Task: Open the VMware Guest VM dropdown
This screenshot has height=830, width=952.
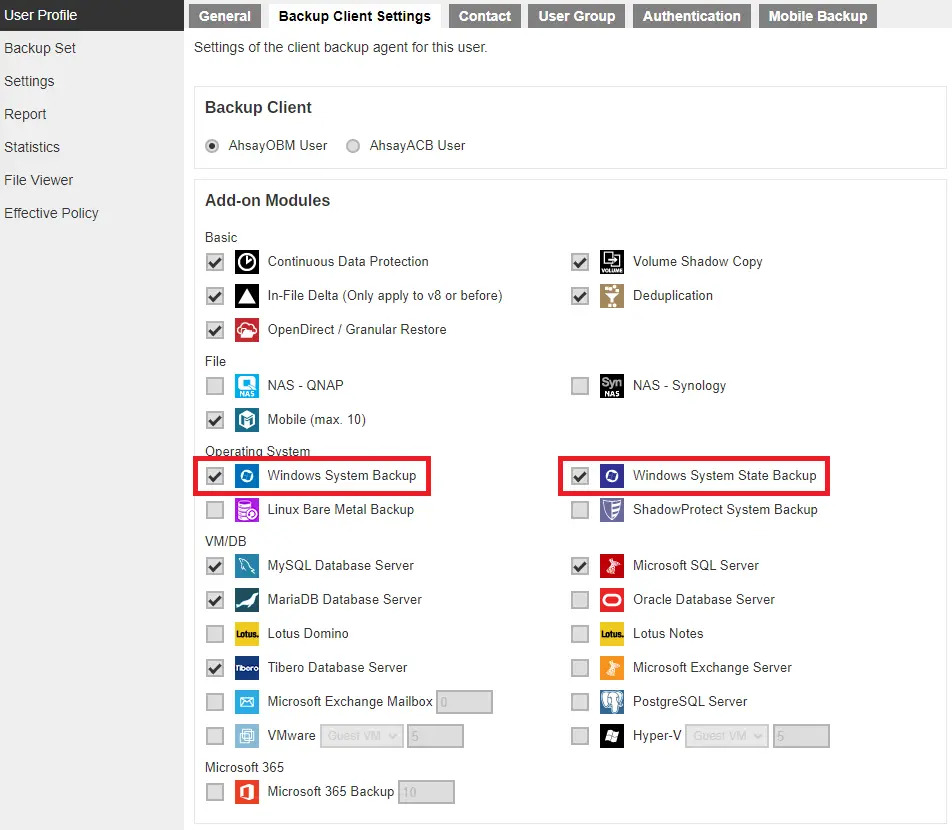Action: coord(362,736)
